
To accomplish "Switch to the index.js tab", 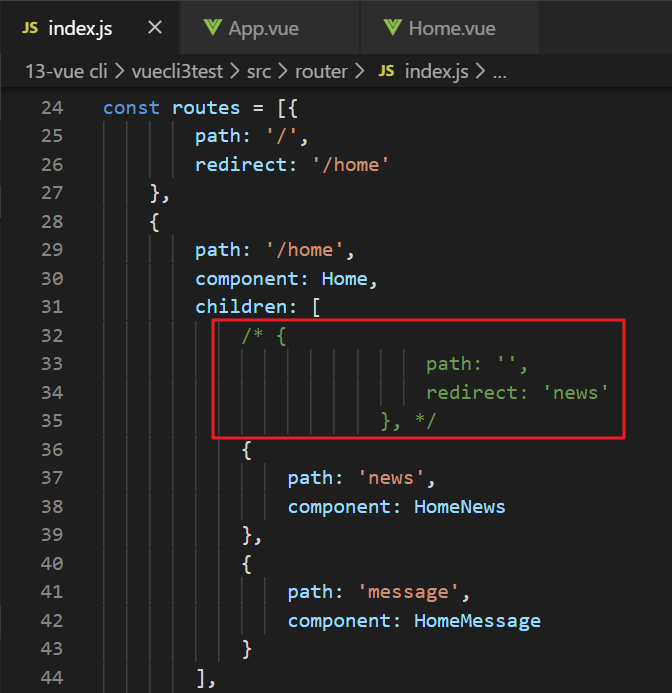I will tap(90, 28).
